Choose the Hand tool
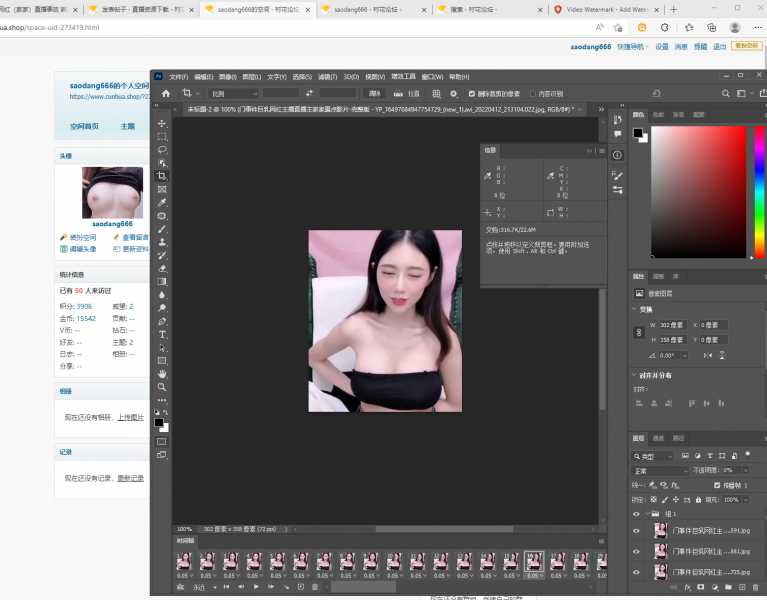Screen dimensions: 767x600 pos(162,373)
